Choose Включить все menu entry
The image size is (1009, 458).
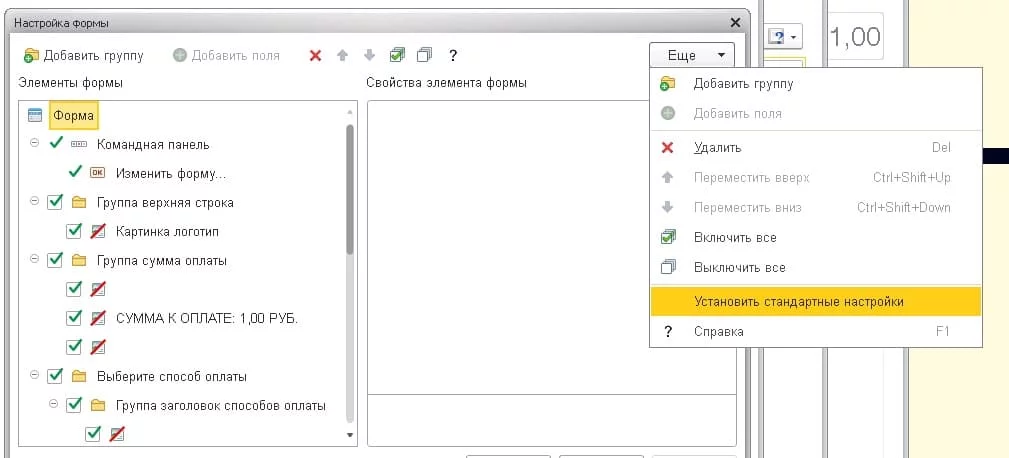[x=815, y=237]
